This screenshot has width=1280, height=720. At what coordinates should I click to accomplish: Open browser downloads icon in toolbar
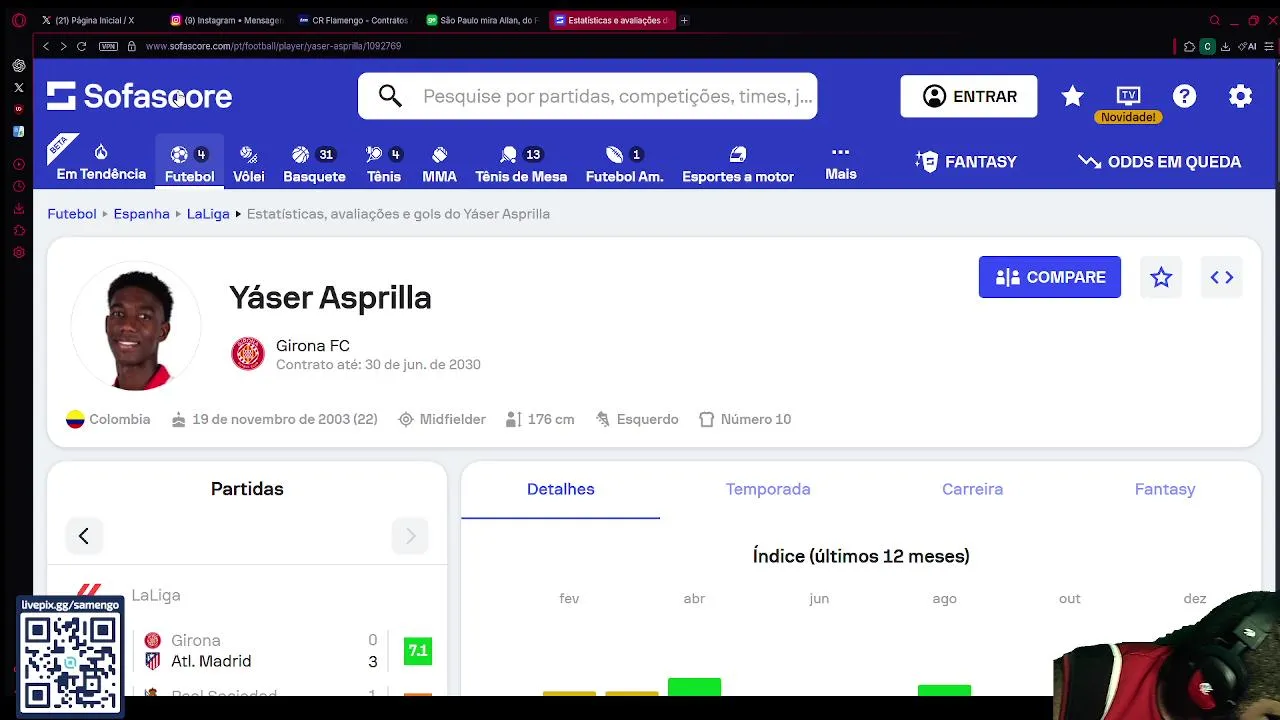coord(1225,46)
